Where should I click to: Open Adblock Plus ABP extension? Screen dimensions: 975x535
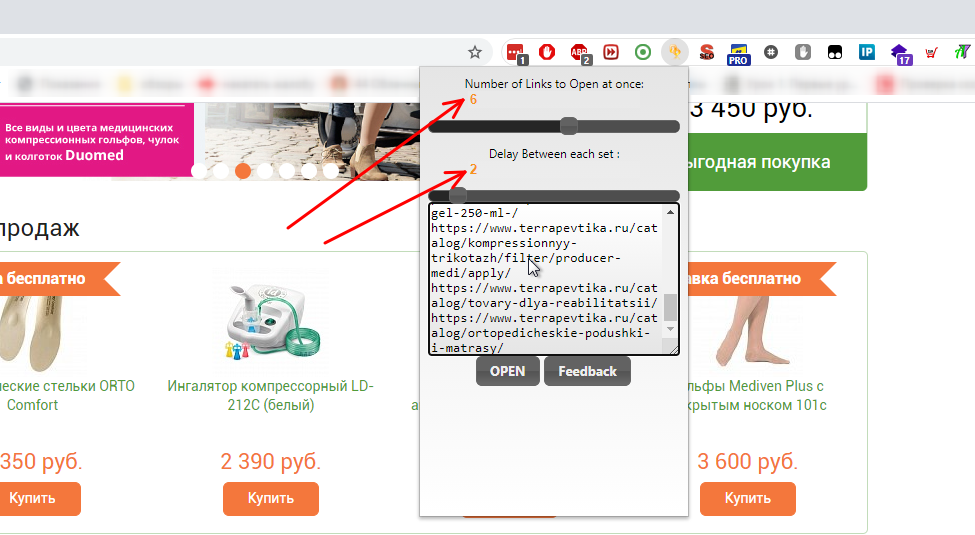[579, 52]
